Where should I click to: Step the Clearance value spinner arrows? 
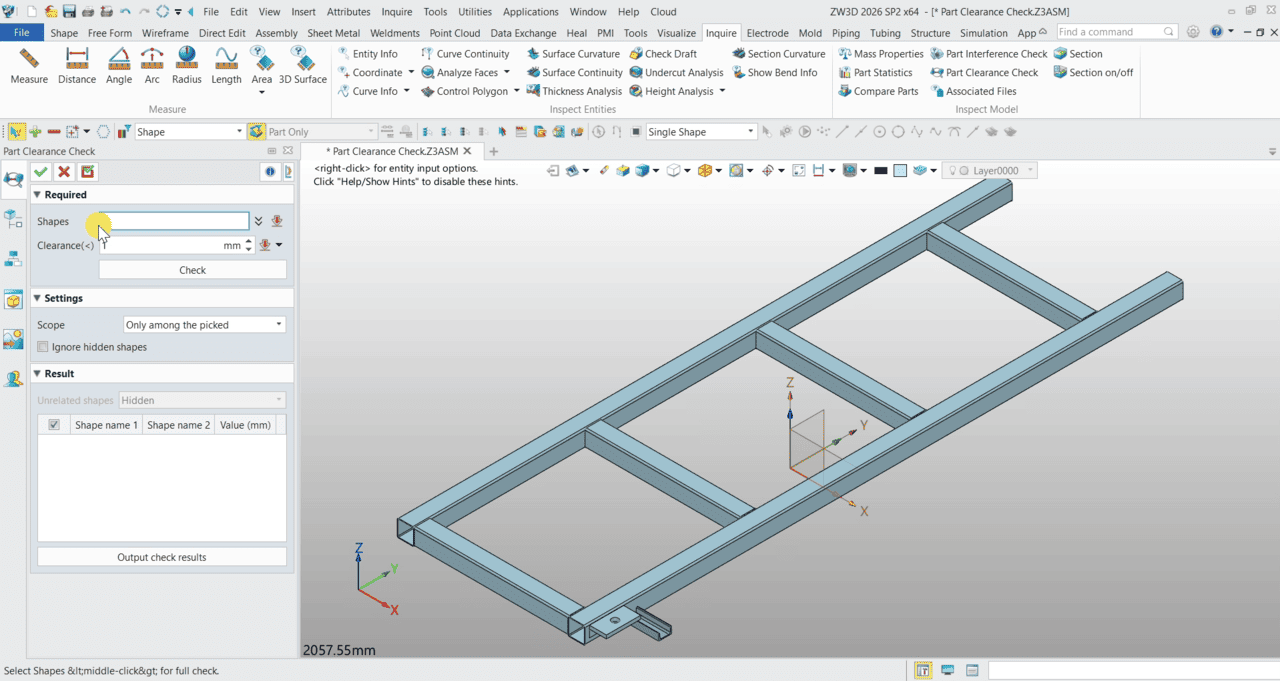[249, 245]
